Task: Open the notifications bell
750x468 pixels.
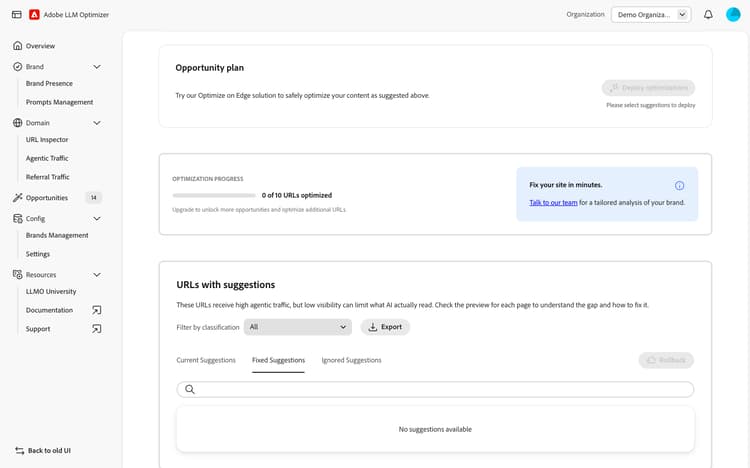Action: [x=708, y=15]
